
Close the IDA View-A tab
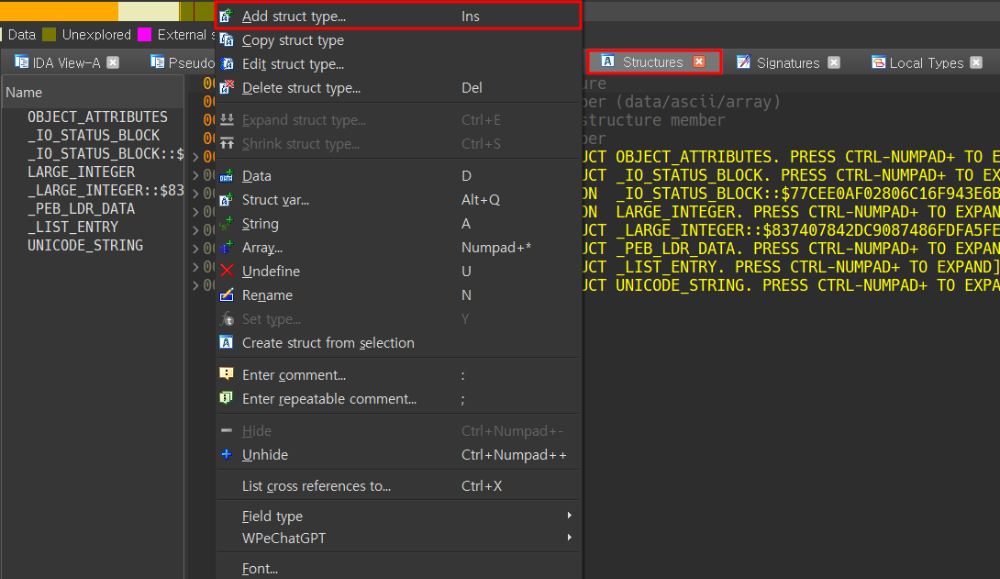pyautogui.click(x=113, y=62)
